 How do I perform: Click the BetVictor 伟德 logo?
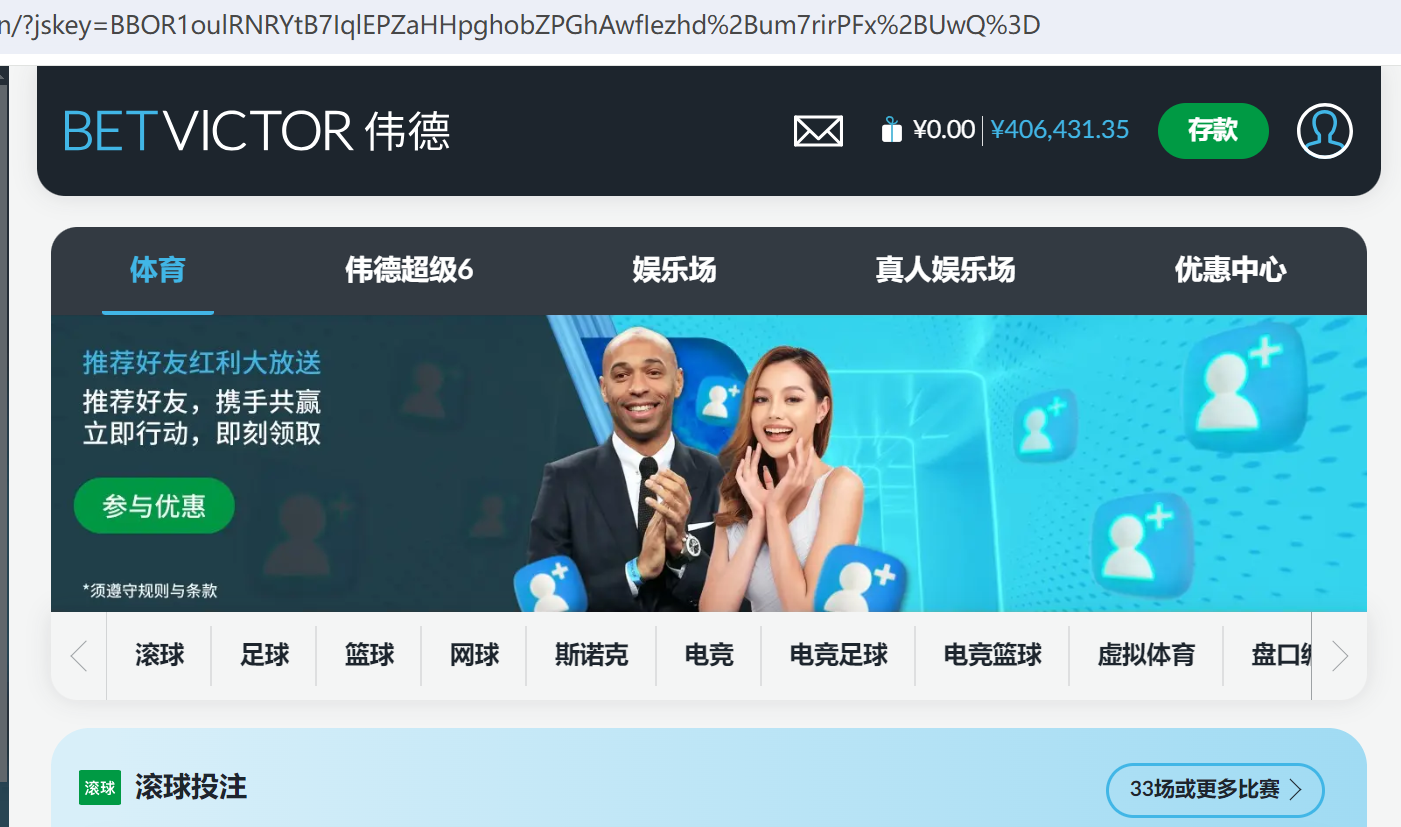point(257,131)
